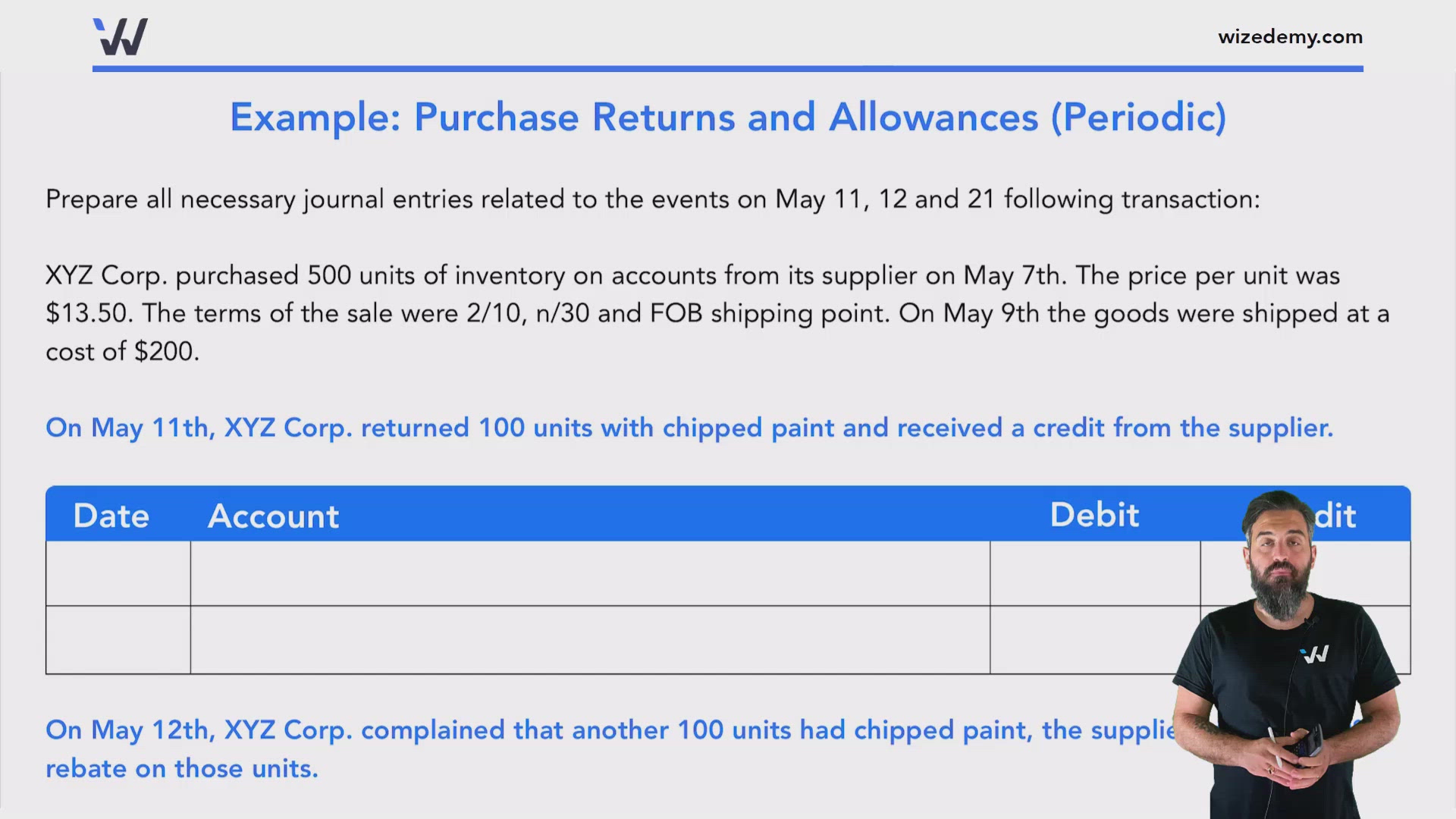
Task: Select the Date column header
Action: (x=111, y=516)
